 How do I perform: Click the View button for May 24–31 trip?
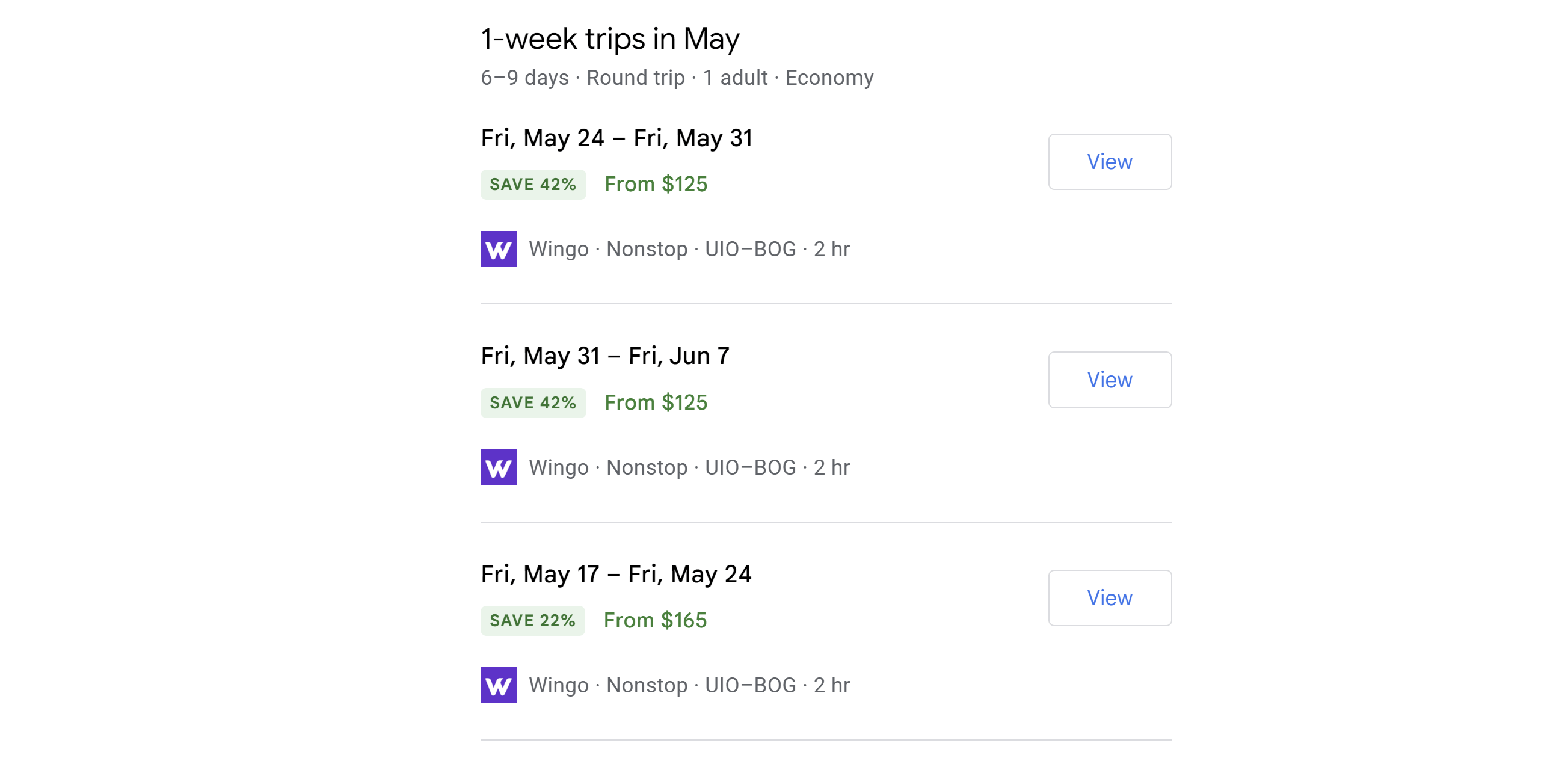coord(1109,162)
